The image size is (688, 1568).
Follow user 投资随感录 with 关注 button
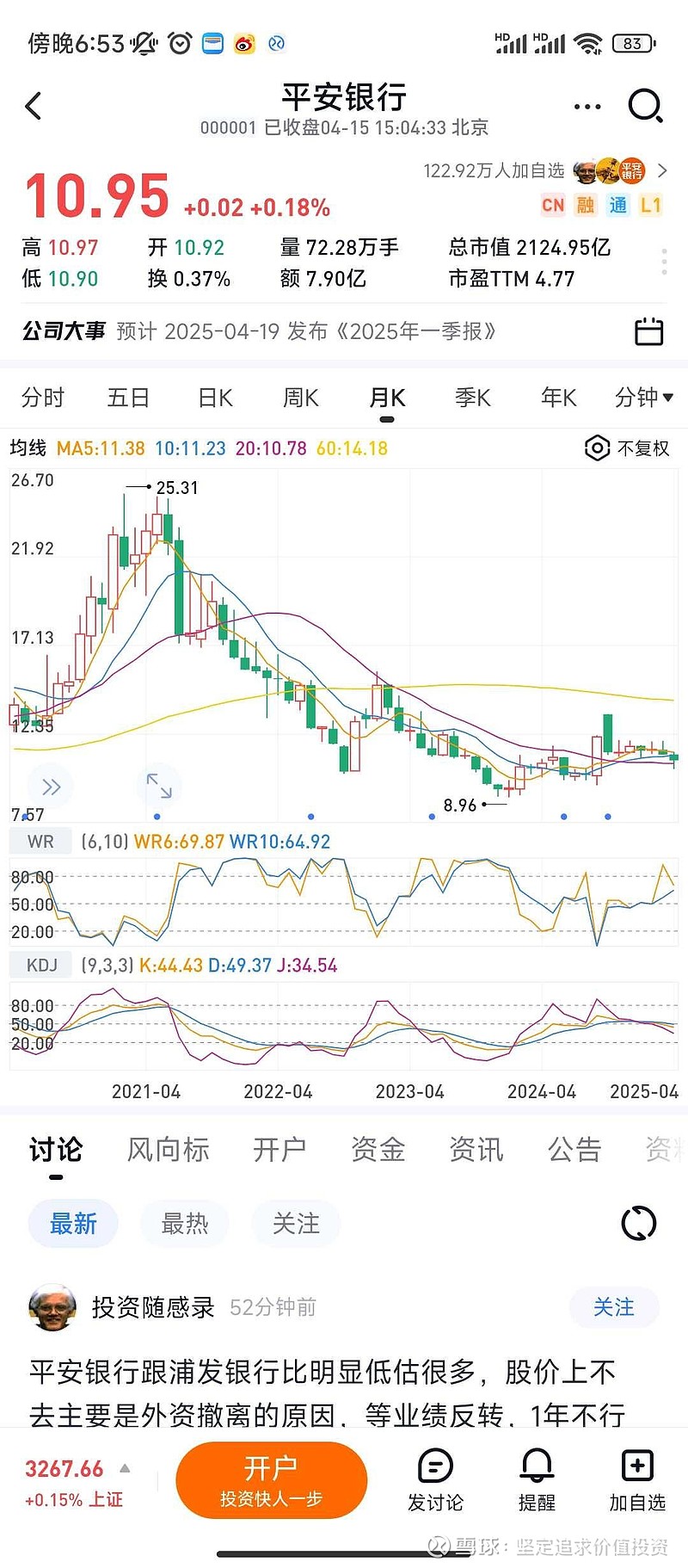pos(614,1307)
